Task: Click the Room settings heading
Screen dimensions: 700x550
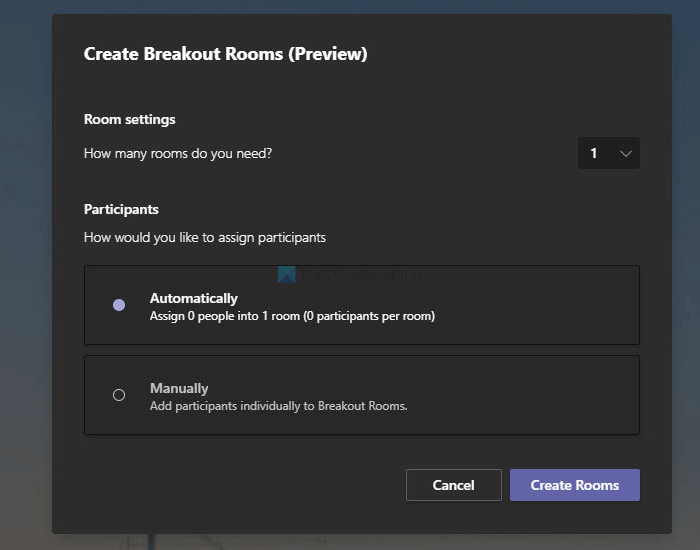Action: tap(129, 120)
